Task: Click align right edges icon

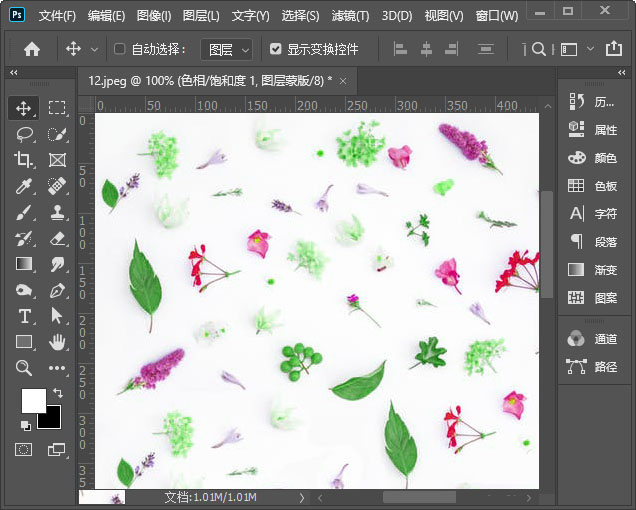Action: [x=451, y=49]
